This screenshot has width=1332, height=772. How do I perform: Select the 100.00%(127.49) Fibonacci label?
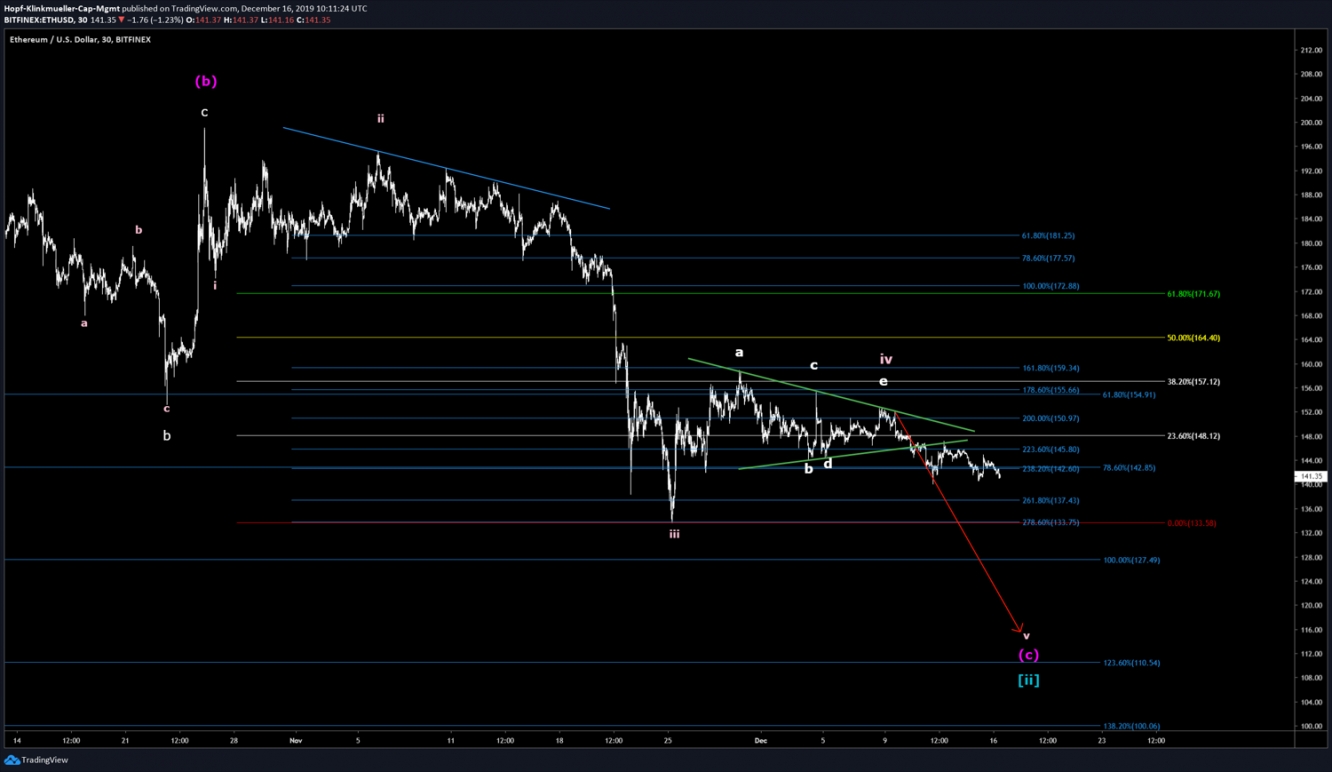pyautogui.click(x=1131, y=560)
